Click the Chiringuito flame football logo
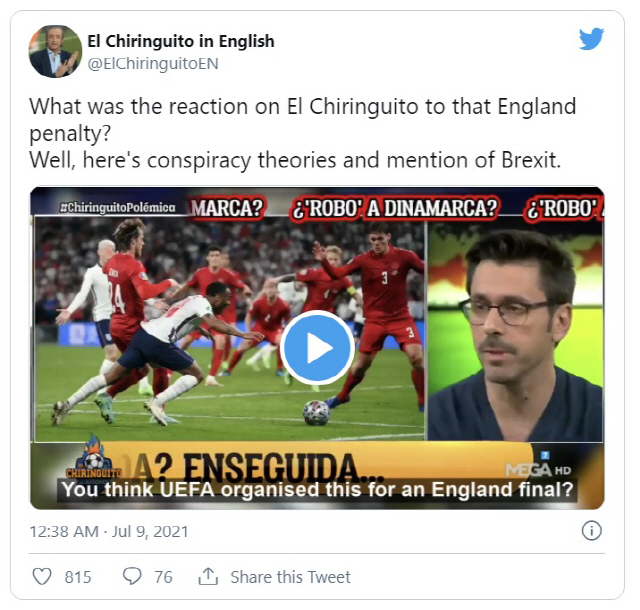This screenshot has width=640, height=610. tap(94, 457)
